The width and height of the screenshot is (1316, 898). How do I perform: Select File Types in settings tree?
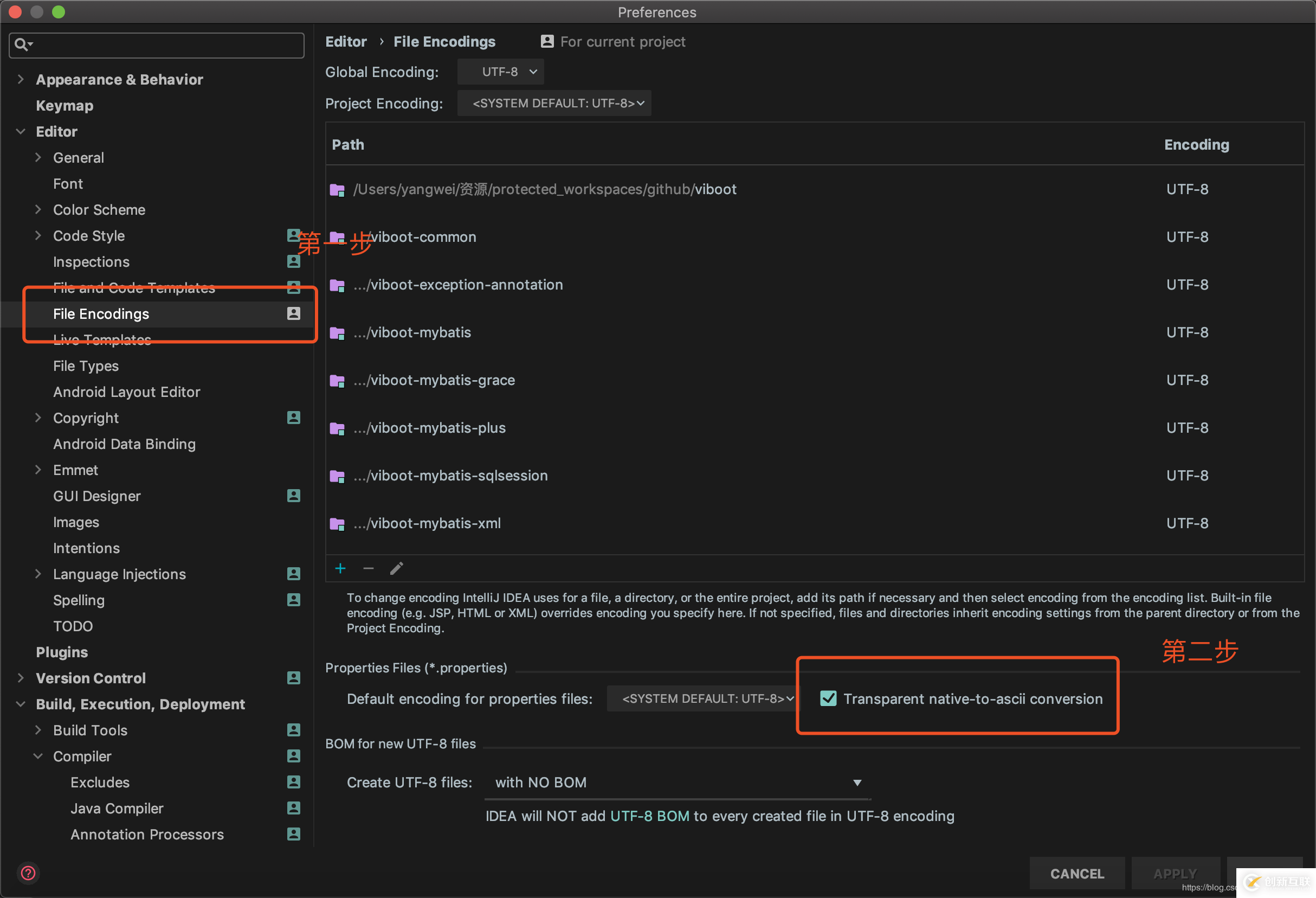pos(86,366)
